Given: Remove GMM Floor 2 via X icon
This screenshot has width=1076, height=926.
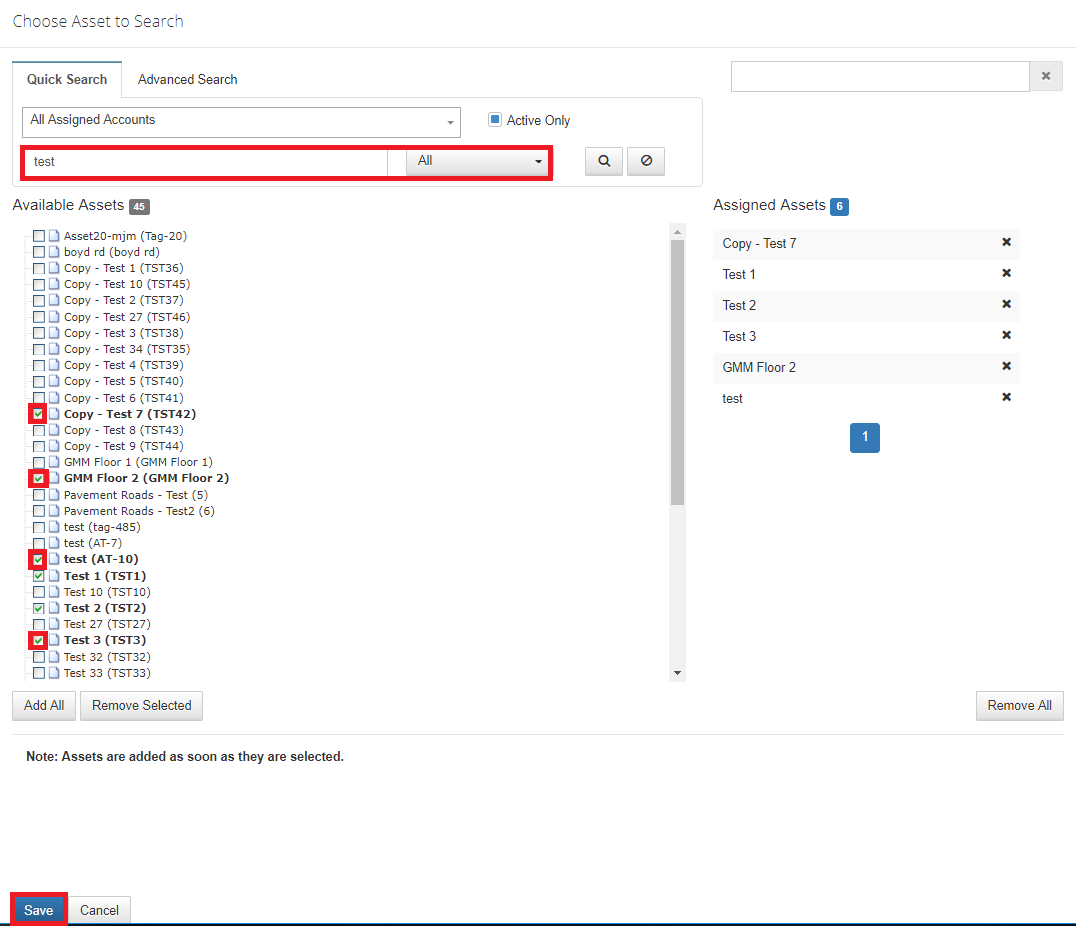Looking at the screenshot, I should click(x=1006, y=367).
